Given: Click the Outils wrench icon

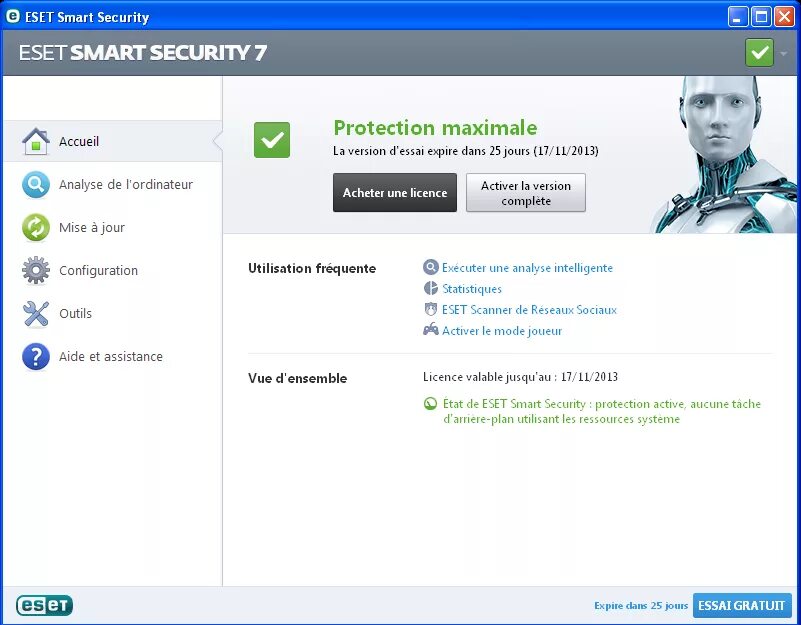Looking at the screenshot, I should pos(36,314).
